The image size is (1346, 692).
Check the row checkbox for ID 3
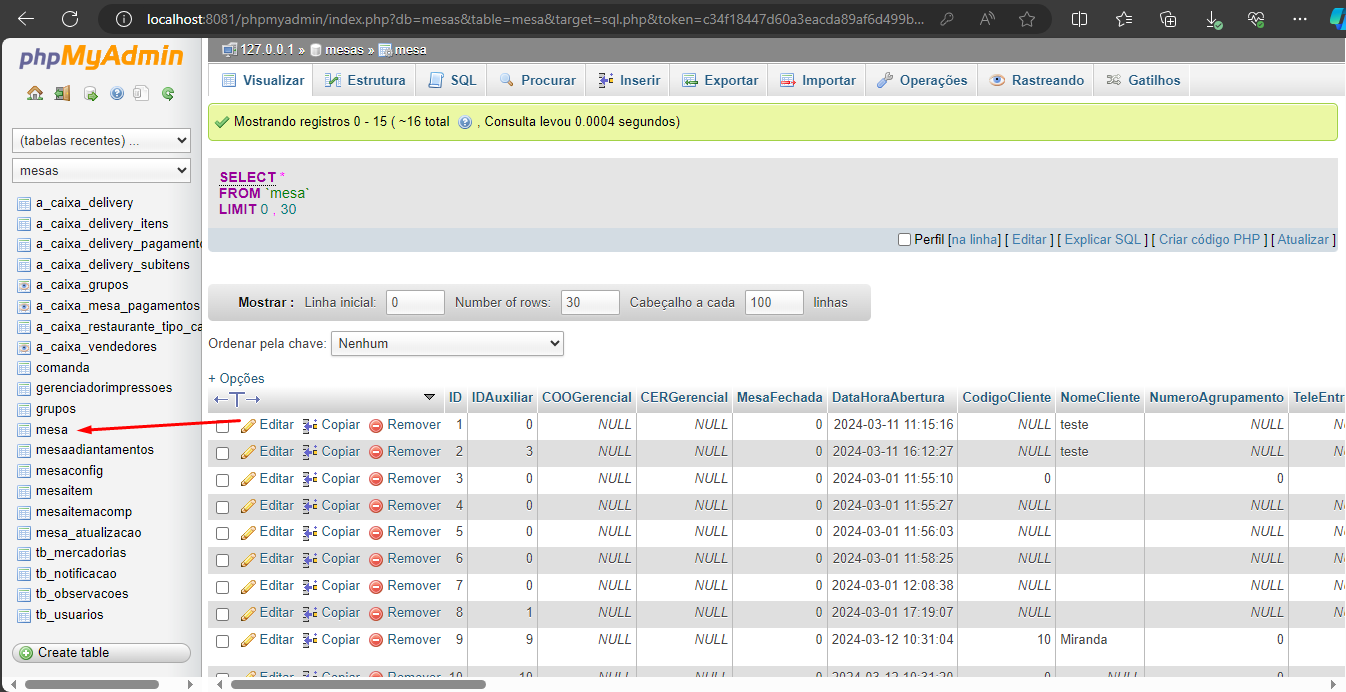coord(223,480)
